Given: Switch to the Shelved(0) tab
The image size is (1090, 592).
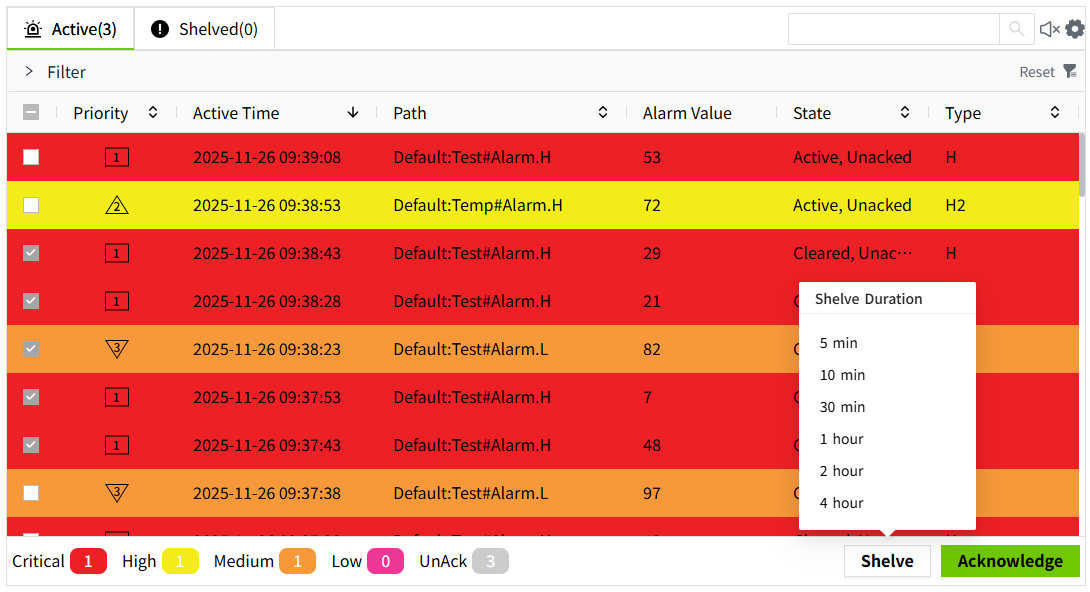Looking at the screenshot, I should [x=205, y=29].
